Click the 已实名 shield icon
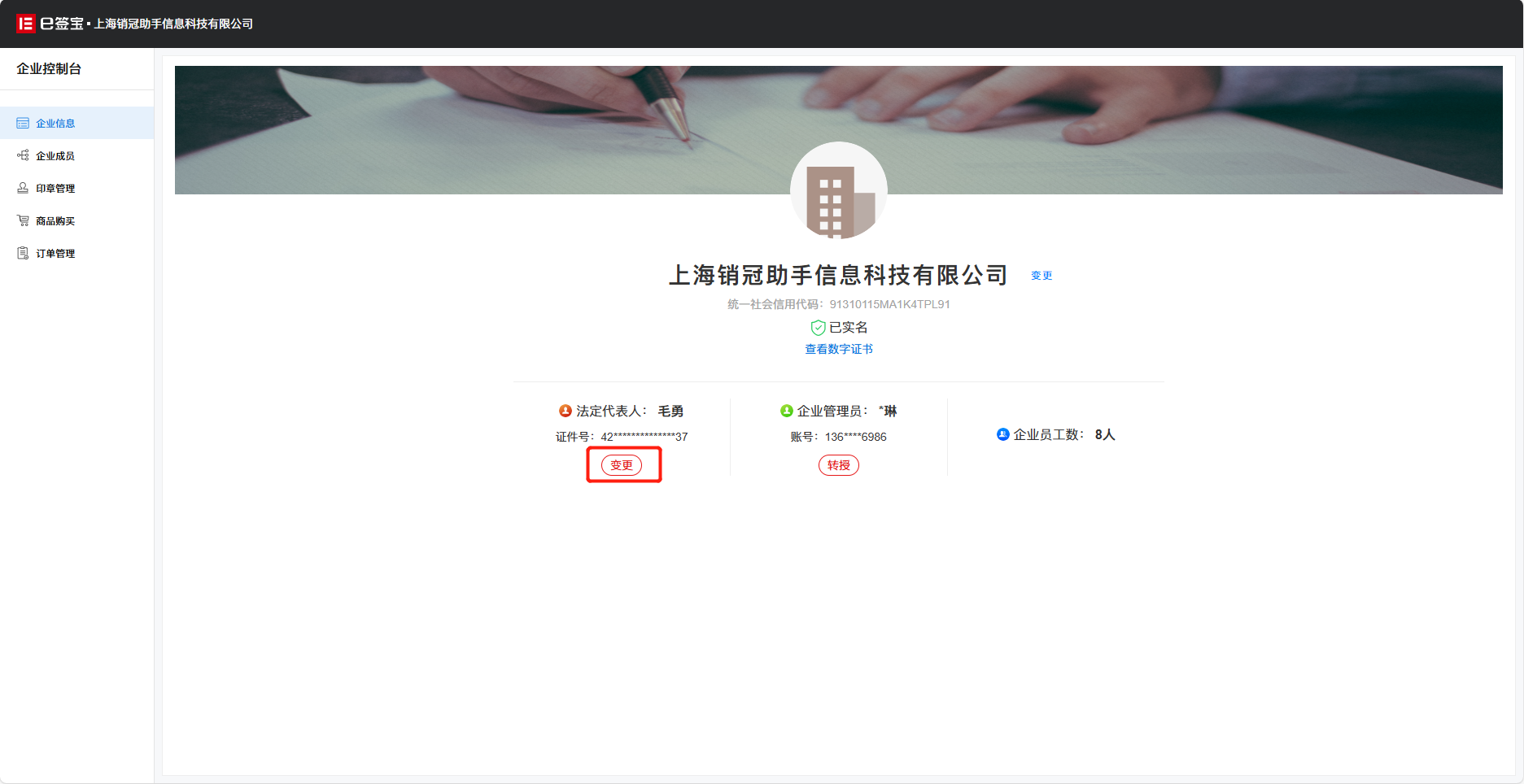 [818, 328]
